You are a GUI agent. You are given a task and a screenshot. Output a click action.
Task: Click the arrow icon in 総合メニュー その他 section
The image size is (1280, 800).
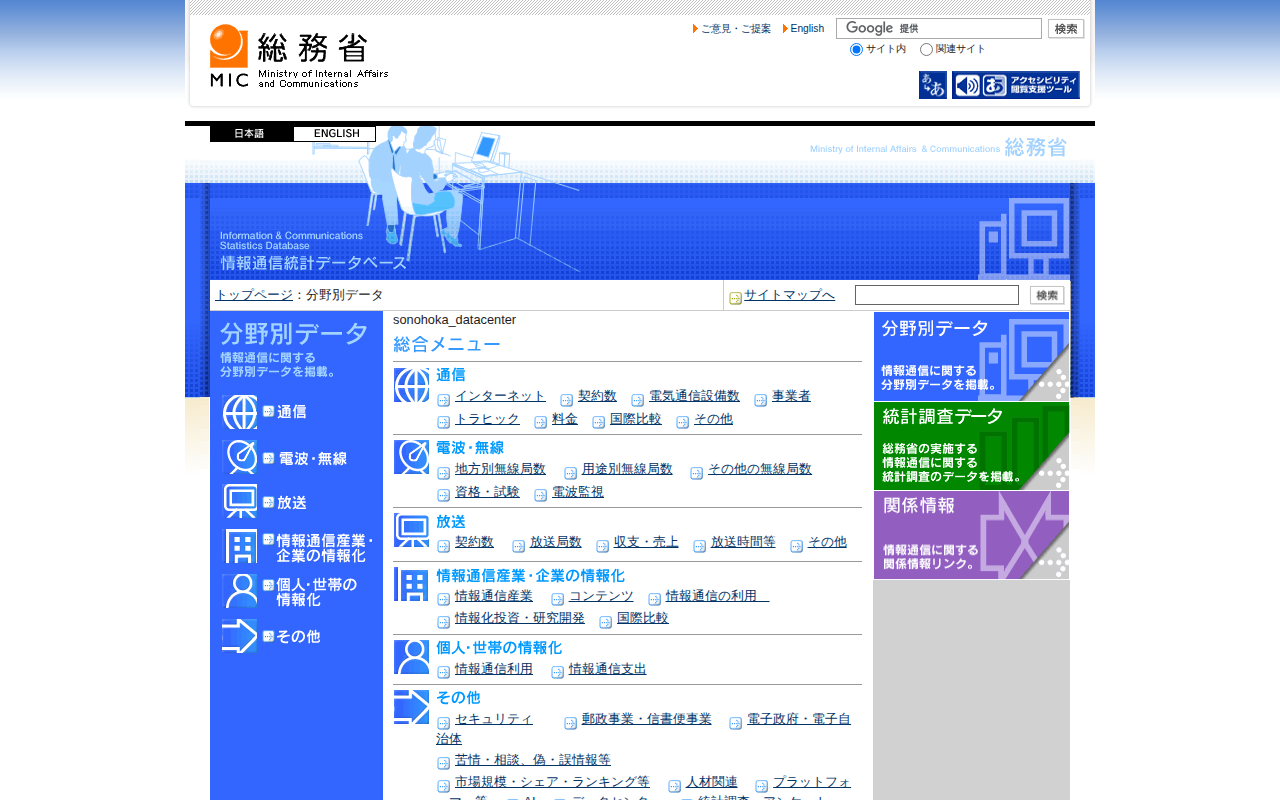click(412, 707)
